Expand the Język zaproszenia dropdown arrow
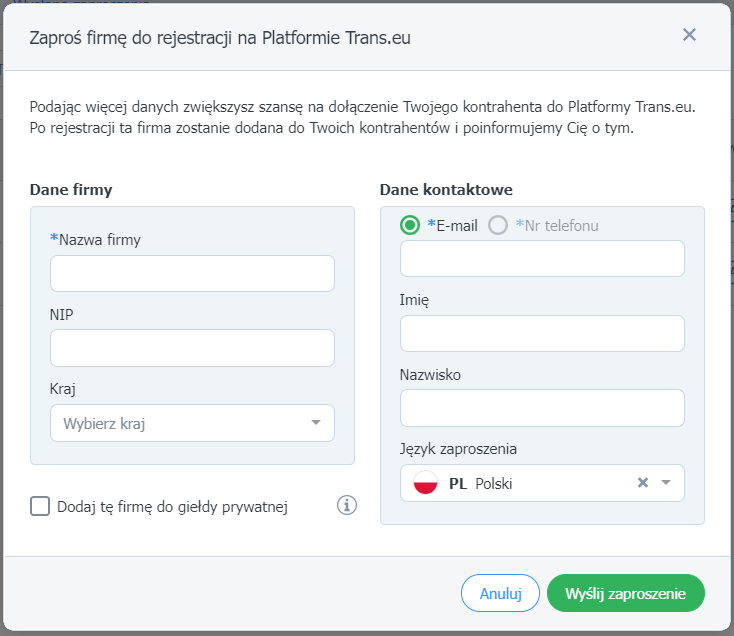Image resolution: width=734 pixels, height=636 pixels. [x=666, y=482]
